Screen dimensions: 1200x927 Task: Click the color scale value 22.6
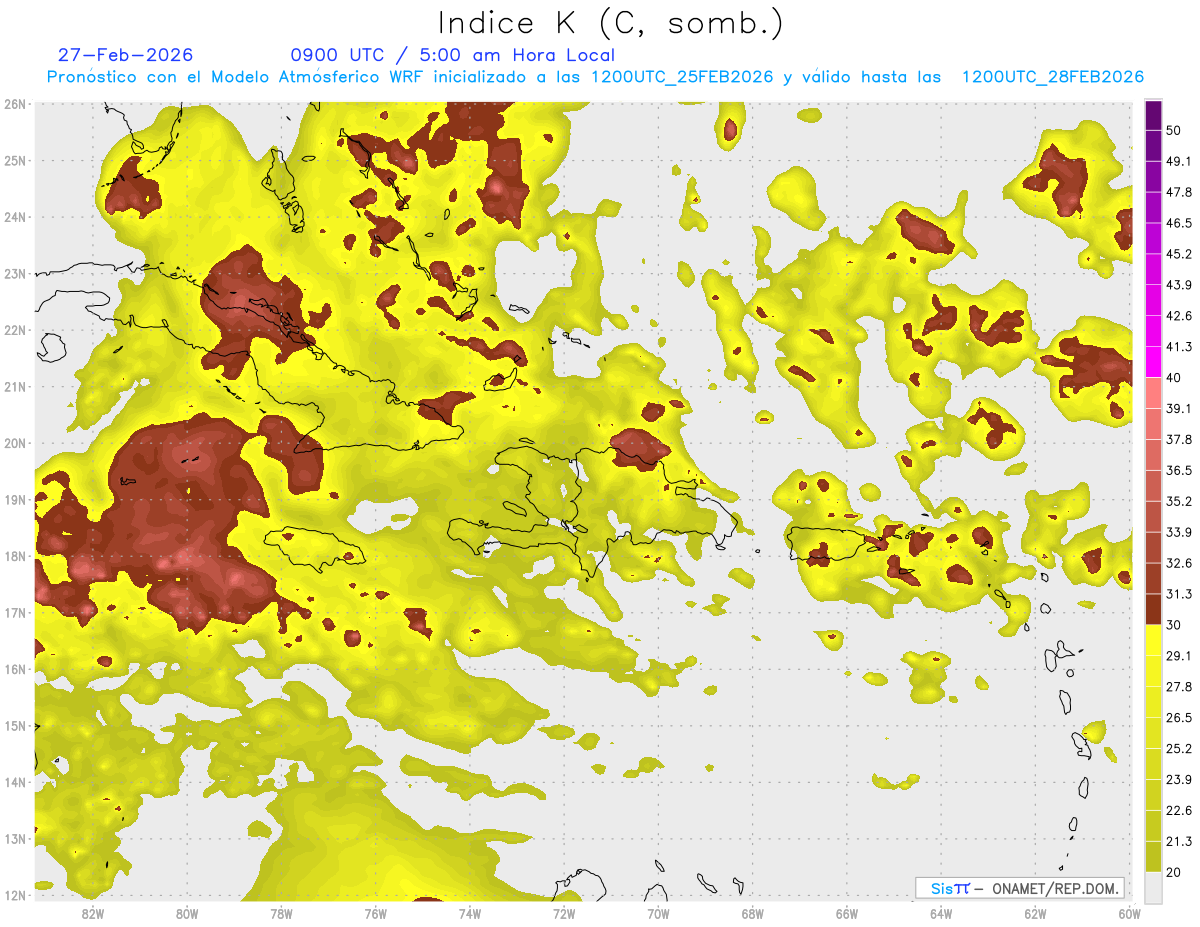pyautogui.click(x=1179, y=811)
